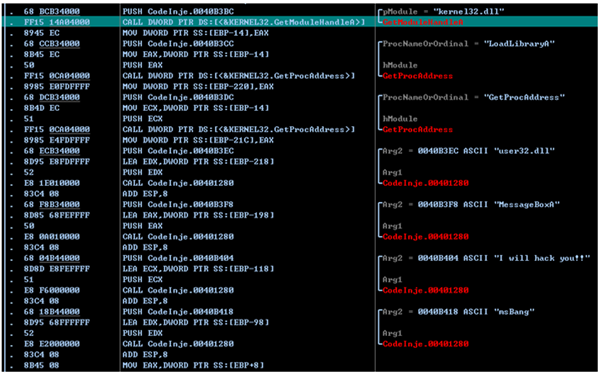Select 'LEA EAX,DWORD PTR SS:[EBP-198]' instruction
This screenshot has height=376, width=602.
(198, 215)
